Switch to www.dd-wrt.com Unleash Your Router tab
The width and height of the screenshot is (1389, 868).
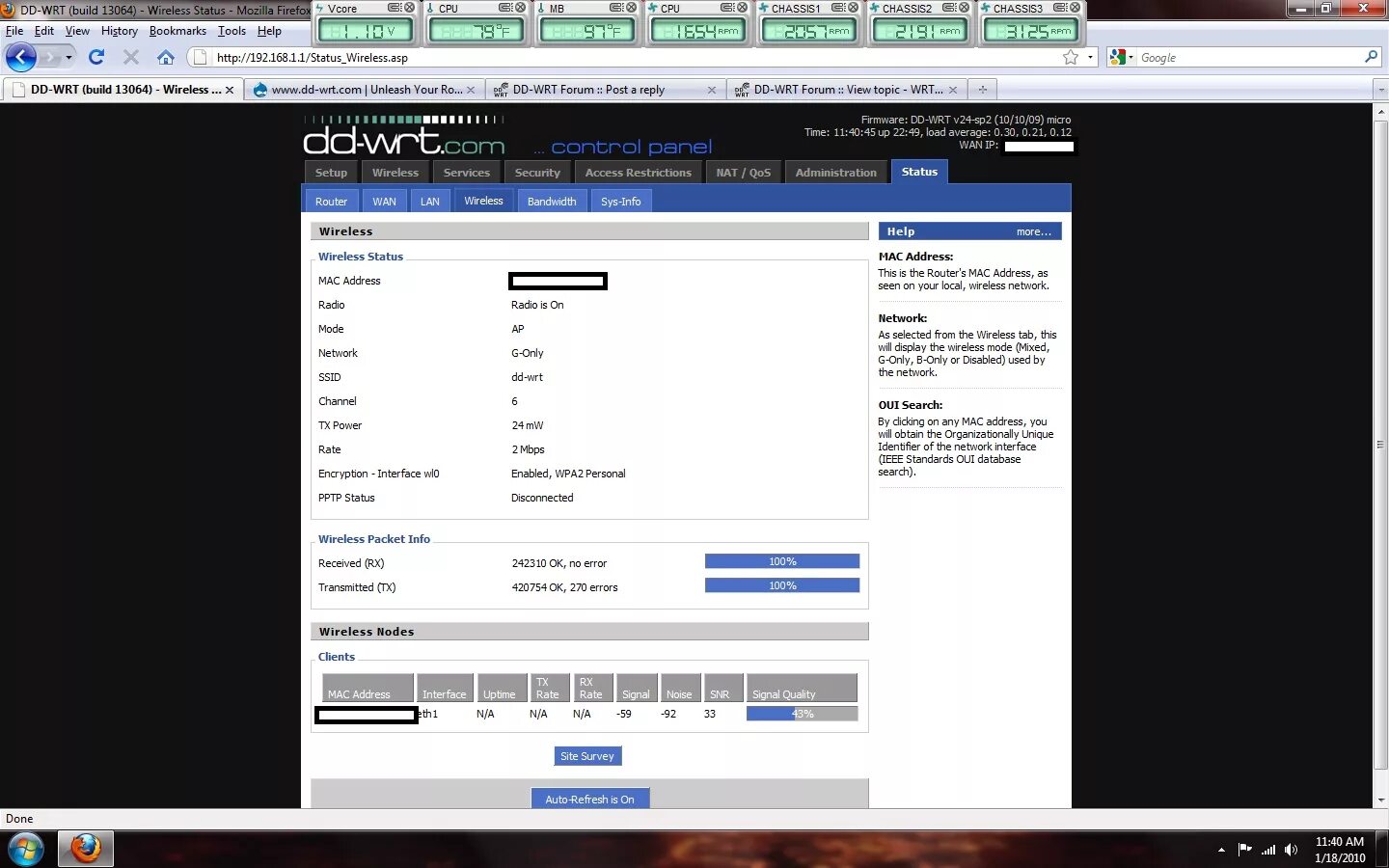click(365, 90)
